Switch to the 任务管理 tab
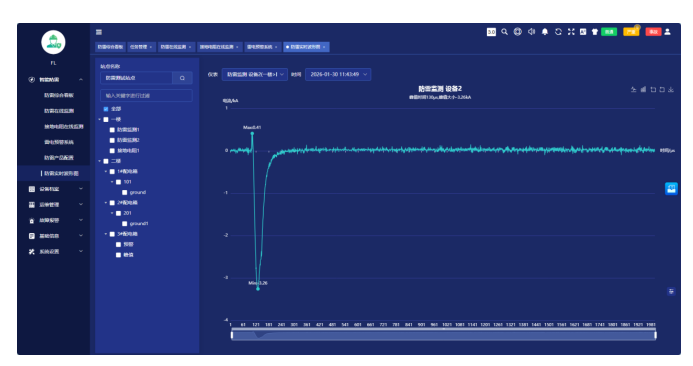Image resolution: width=693 pixels, height=366 pixels. (141, 47)
